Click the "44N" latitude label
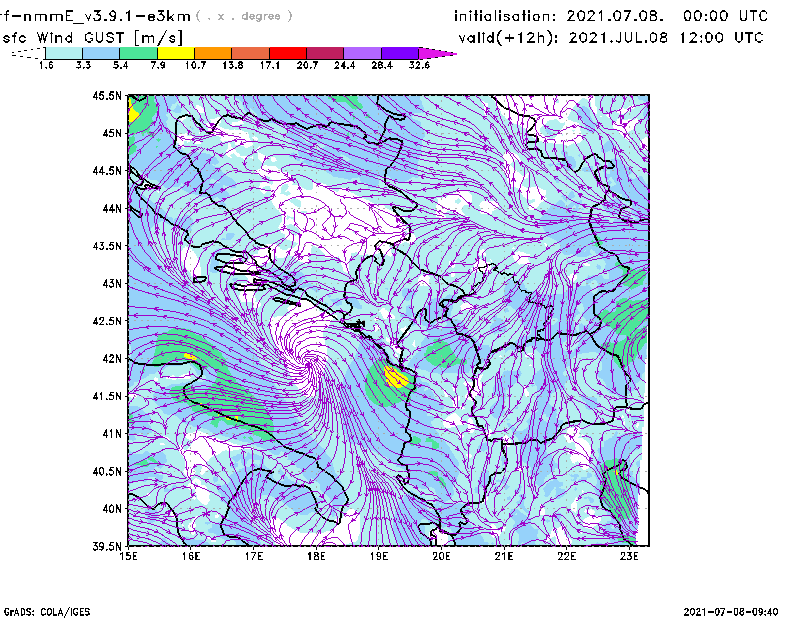The width and height of the screenshot is (800, 618). pos(112,208)
